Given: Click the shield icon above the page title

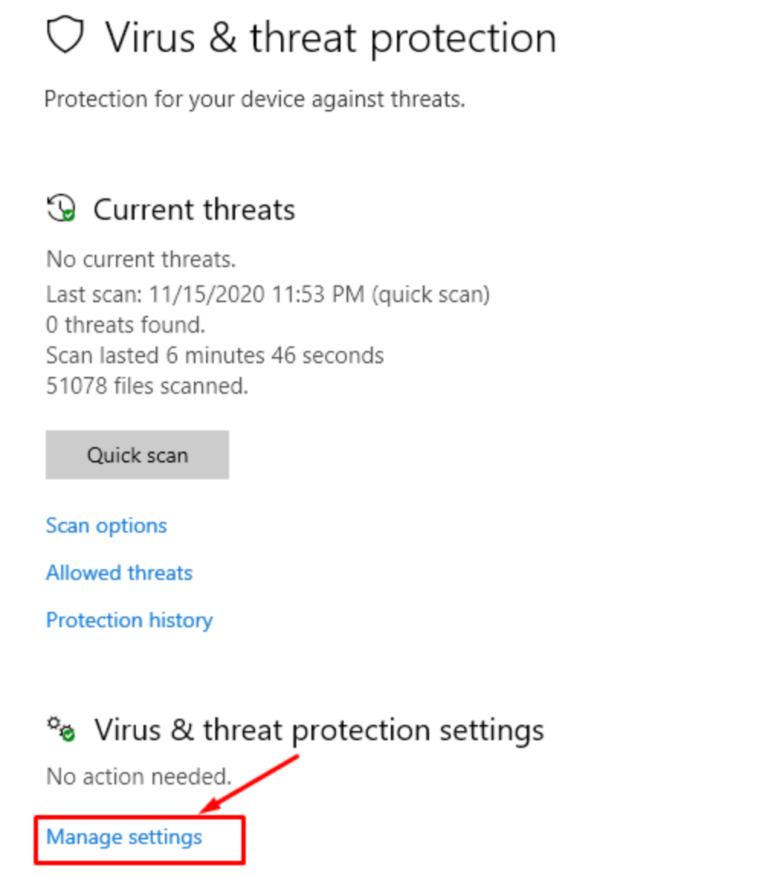Looking at the screenshot, I should click(64, 35).
